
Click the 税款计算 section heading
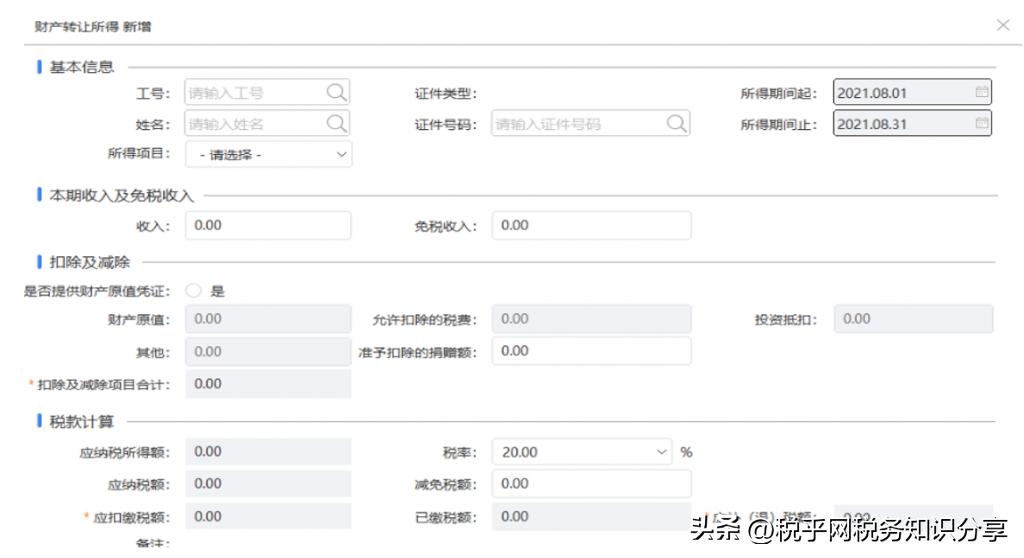82,421
